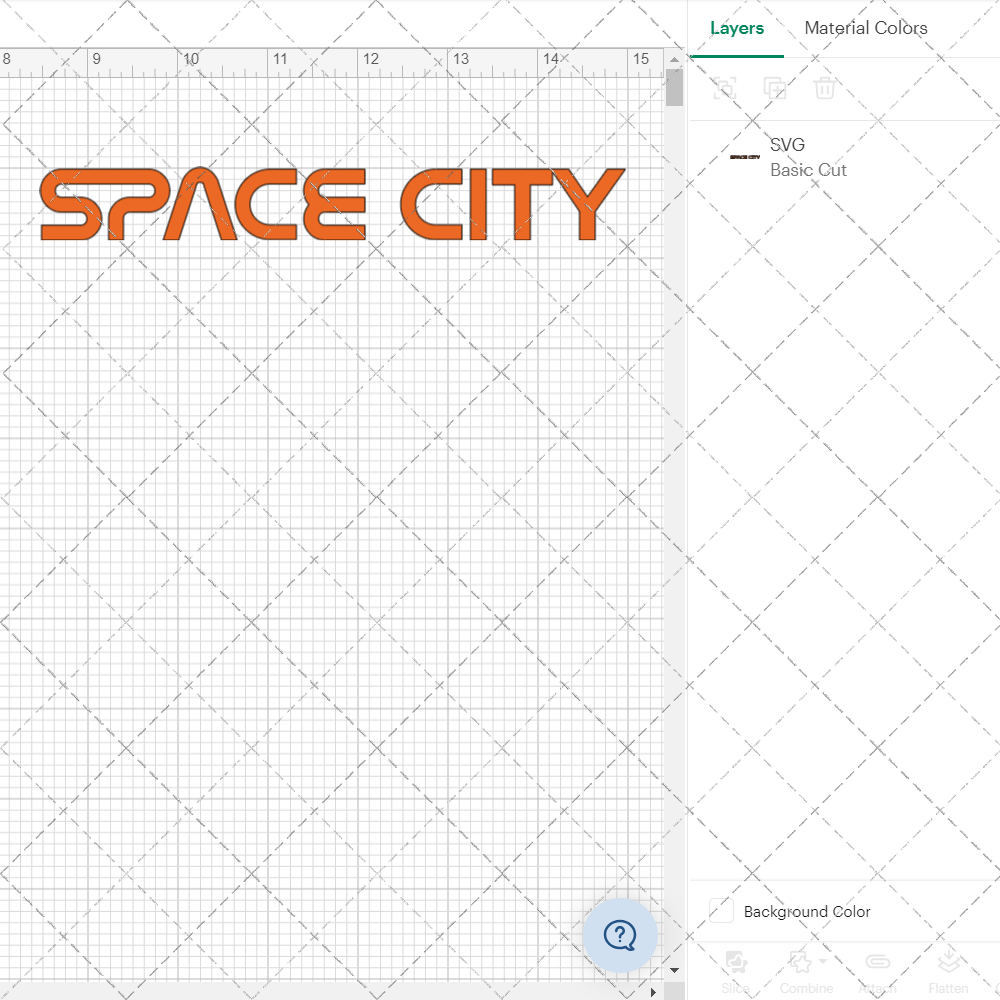Image resolution: width=1000 pixels, height=1000 pixels.
Task: Click the Group layers icon
Action: point(724,88)
